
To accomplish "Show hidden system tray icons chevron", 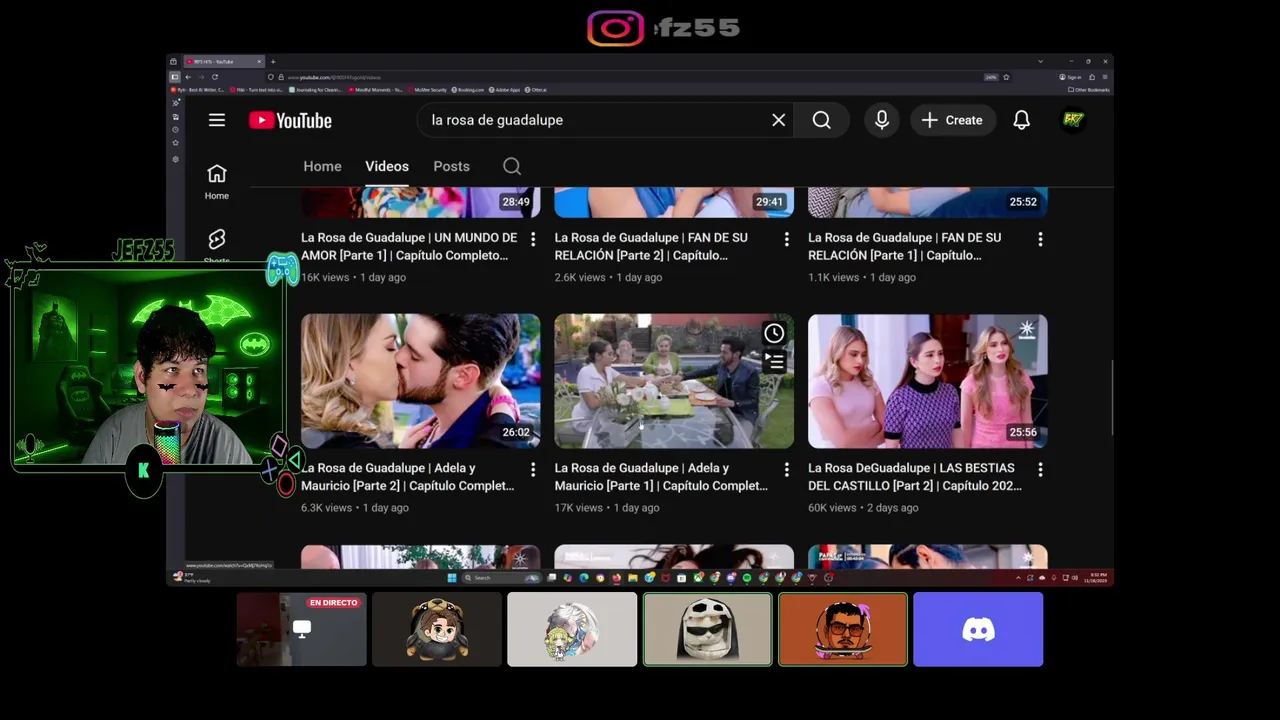I will pyautogui.click(x=1019, y=577).
